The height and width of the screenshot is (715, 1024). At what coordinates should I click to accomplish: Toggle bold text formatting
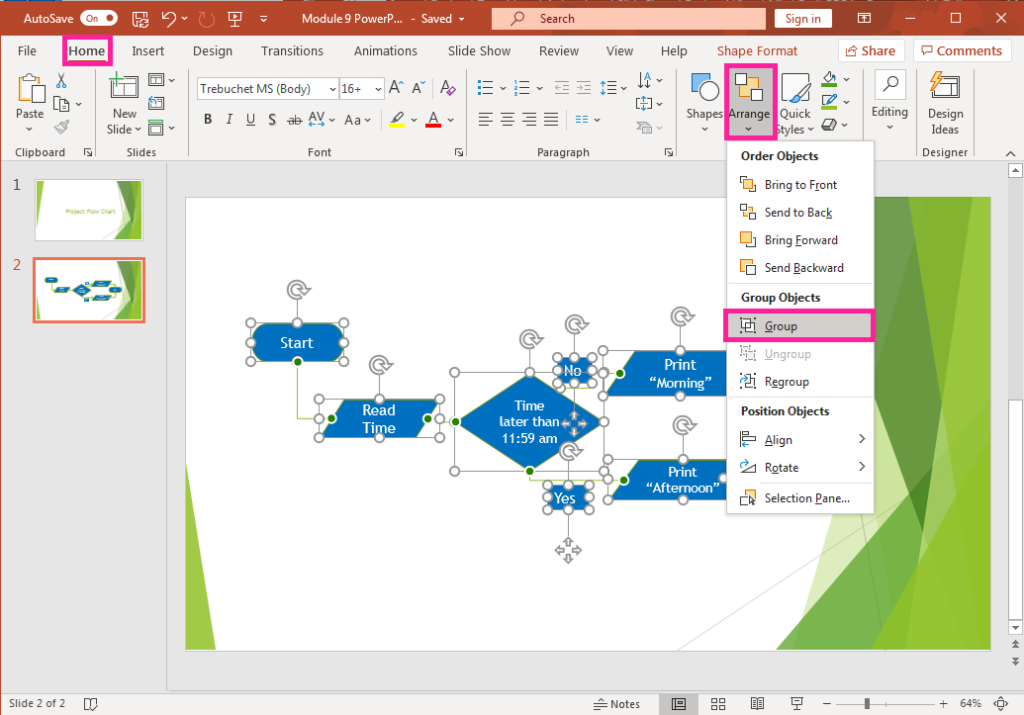208,120
